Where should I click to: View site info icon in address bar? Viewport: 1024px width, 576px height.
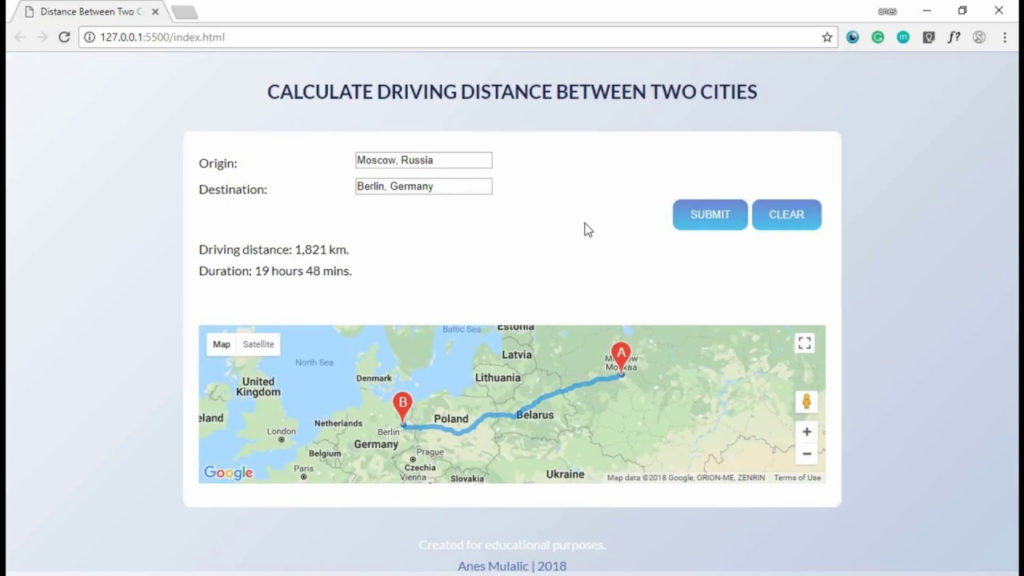[x=89, y=37]
